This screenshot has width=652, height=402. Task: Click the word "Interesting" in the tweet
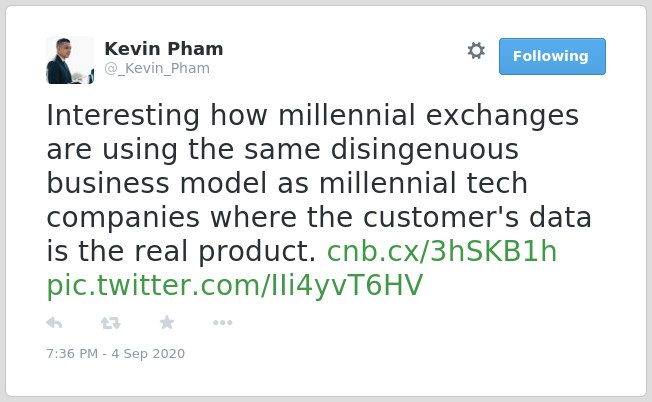[123, 116]
